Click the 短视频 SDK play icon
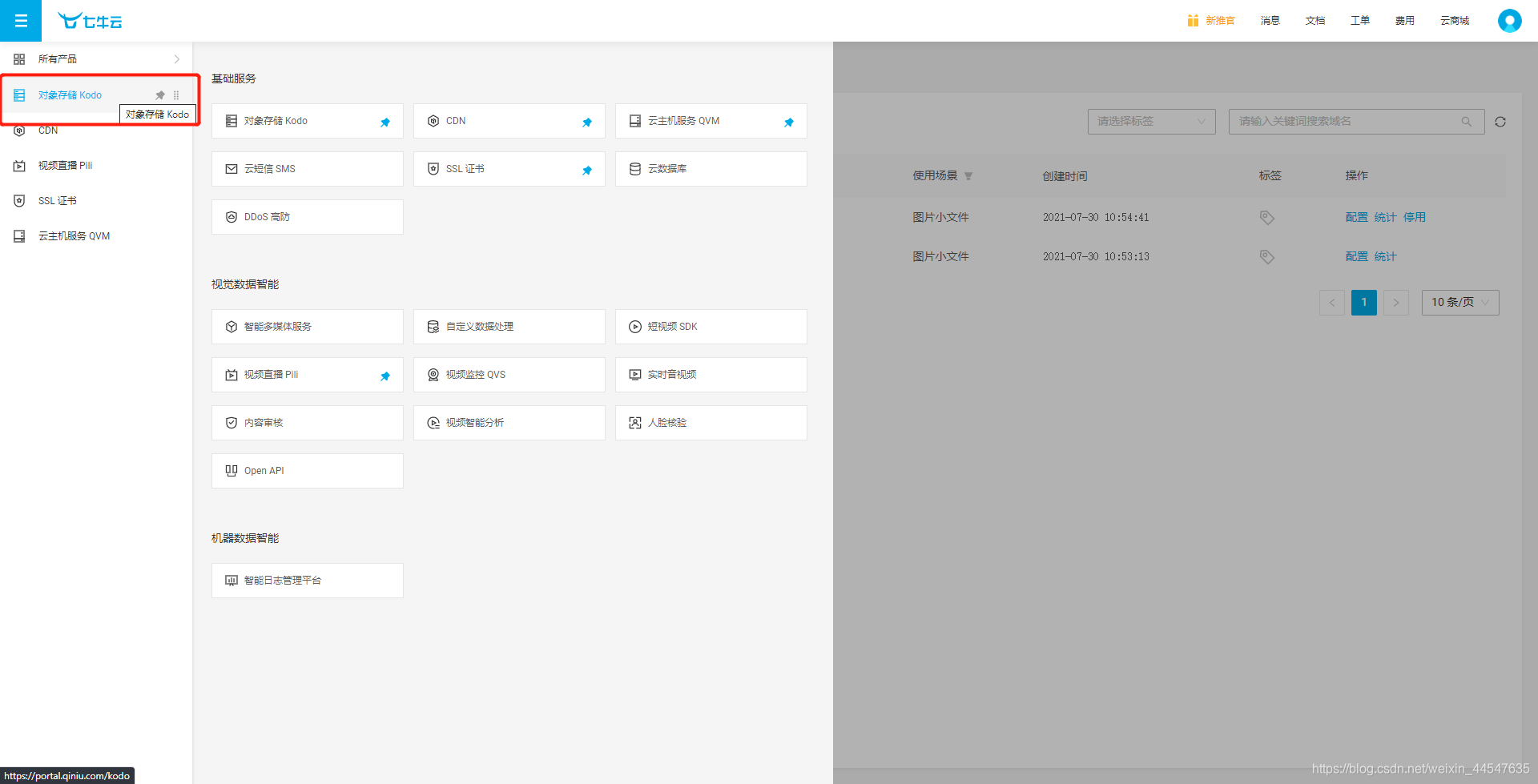The image size is (1538, 784). 635,327
